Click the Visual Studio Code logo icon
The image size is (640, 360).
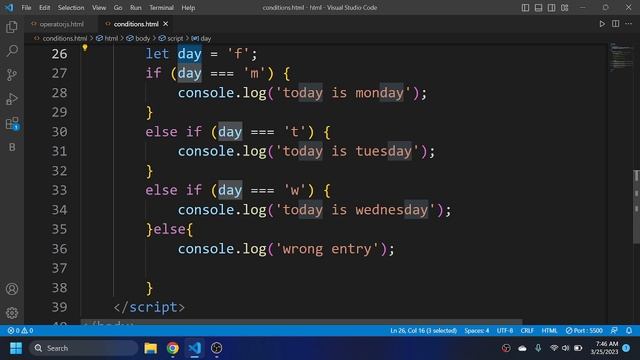[9, 7]
